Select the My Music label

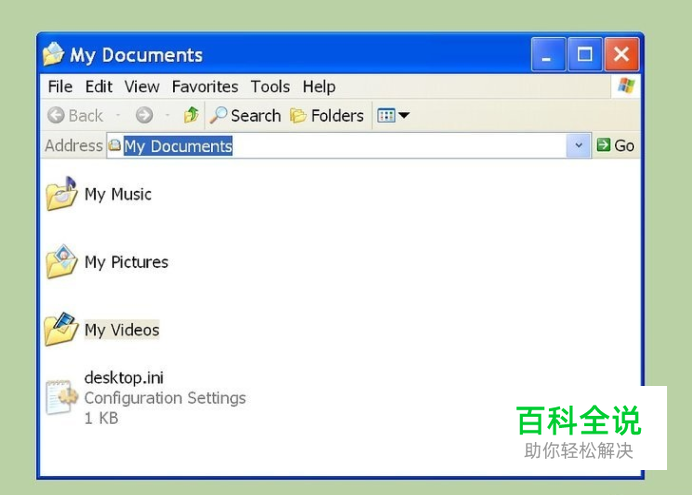(x=118, y=194)
